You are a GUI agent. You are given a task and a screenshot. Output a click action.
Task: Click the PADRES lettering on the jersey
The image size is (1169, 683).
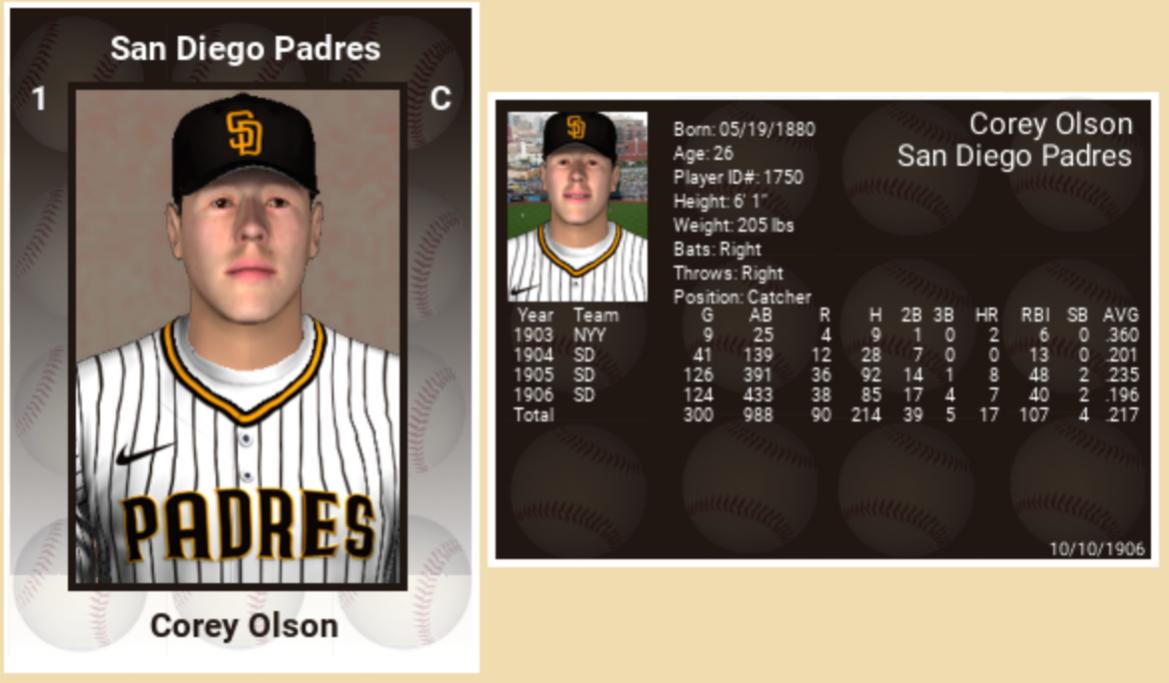(248, 526)
